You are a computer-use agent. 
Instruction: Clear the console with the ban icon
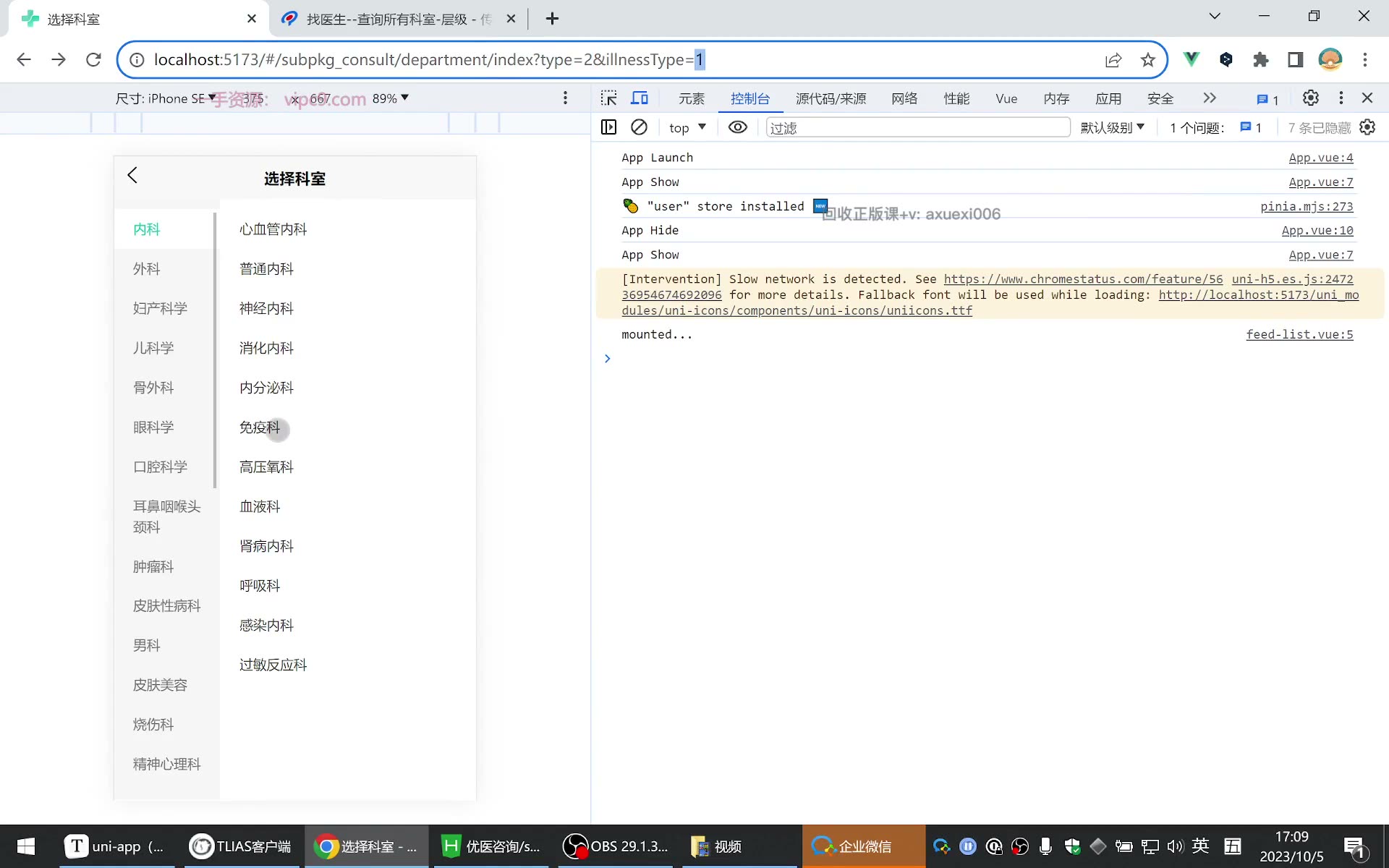coord(639,127)
